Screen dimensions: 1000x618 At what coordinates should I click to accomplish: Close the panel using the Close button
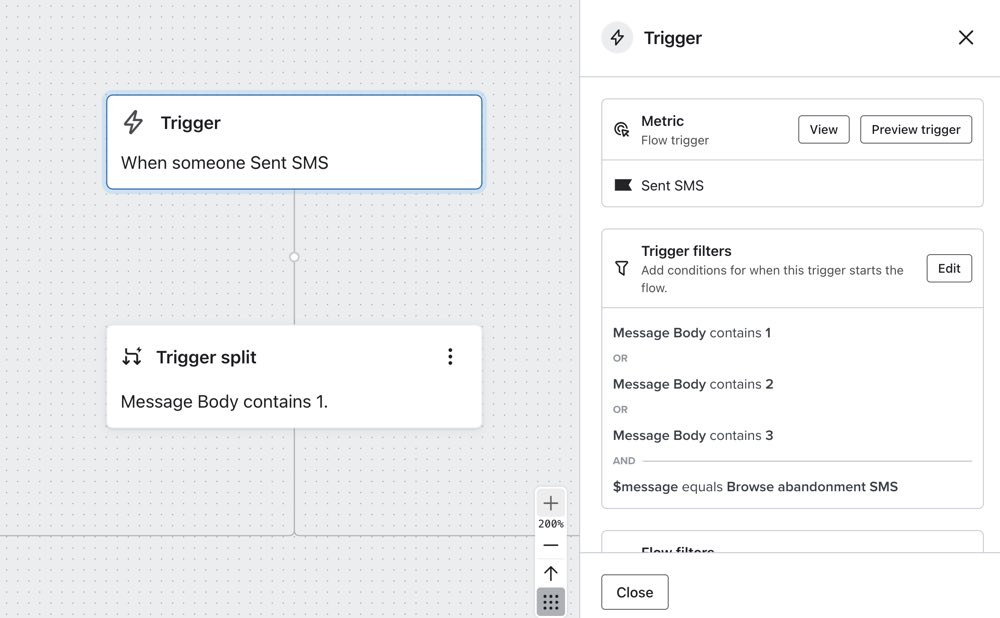click(635, 592)
